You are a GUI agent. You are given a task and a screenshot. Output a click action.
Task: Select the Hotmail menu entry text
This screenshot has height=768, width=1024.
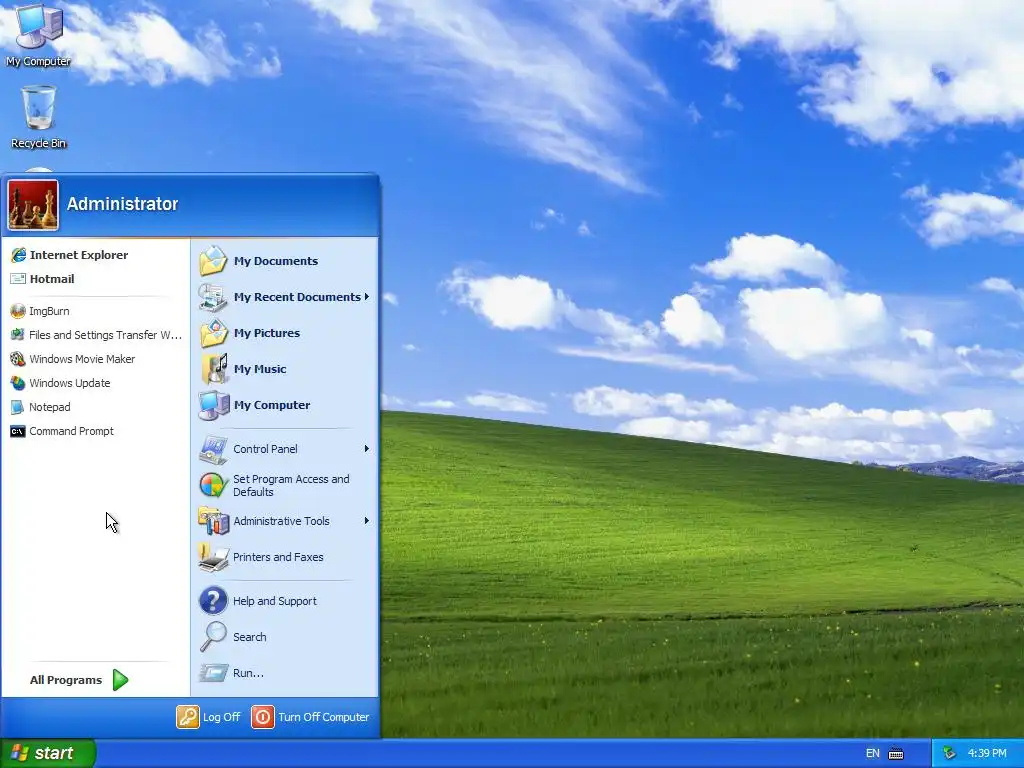[52, 279]
